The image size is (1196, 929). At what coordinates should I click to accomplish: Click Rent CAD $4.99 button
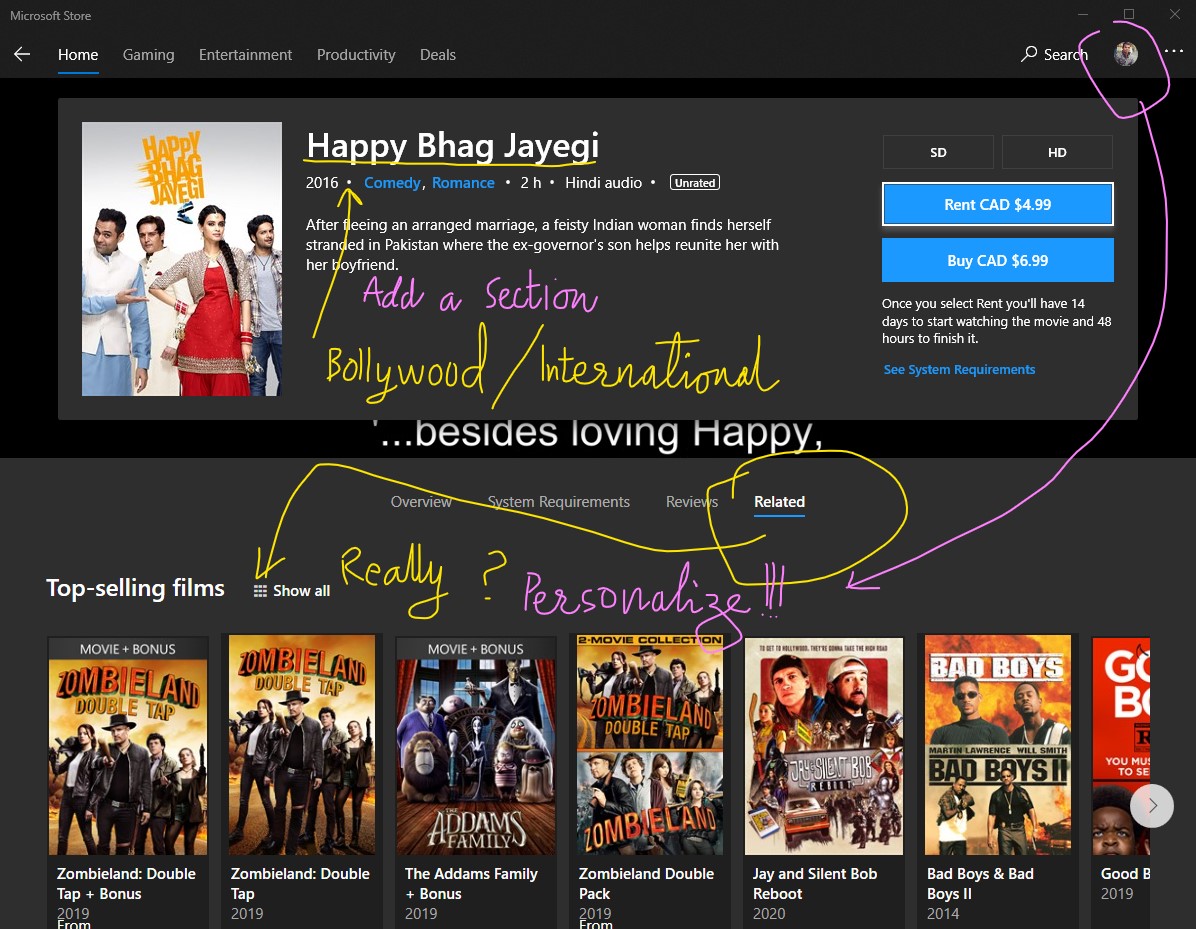pos(998,204)
